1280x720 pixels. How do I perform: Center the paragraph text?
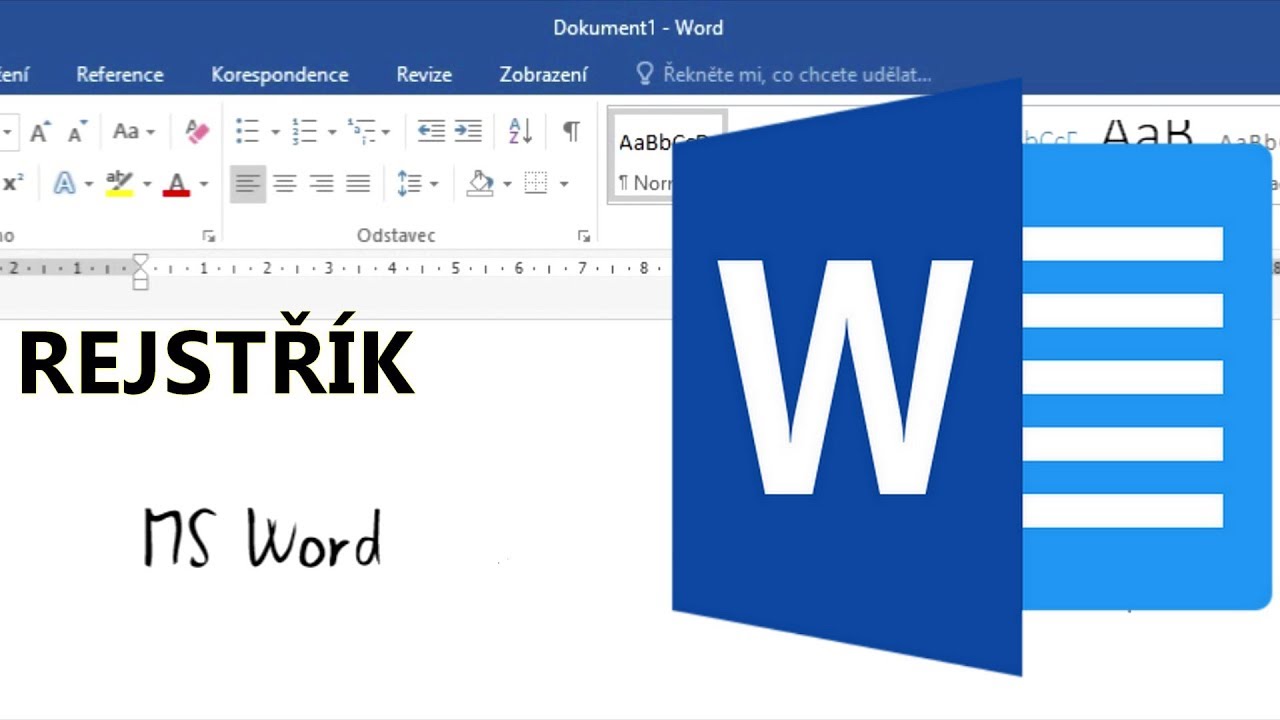tap(285, 184)
